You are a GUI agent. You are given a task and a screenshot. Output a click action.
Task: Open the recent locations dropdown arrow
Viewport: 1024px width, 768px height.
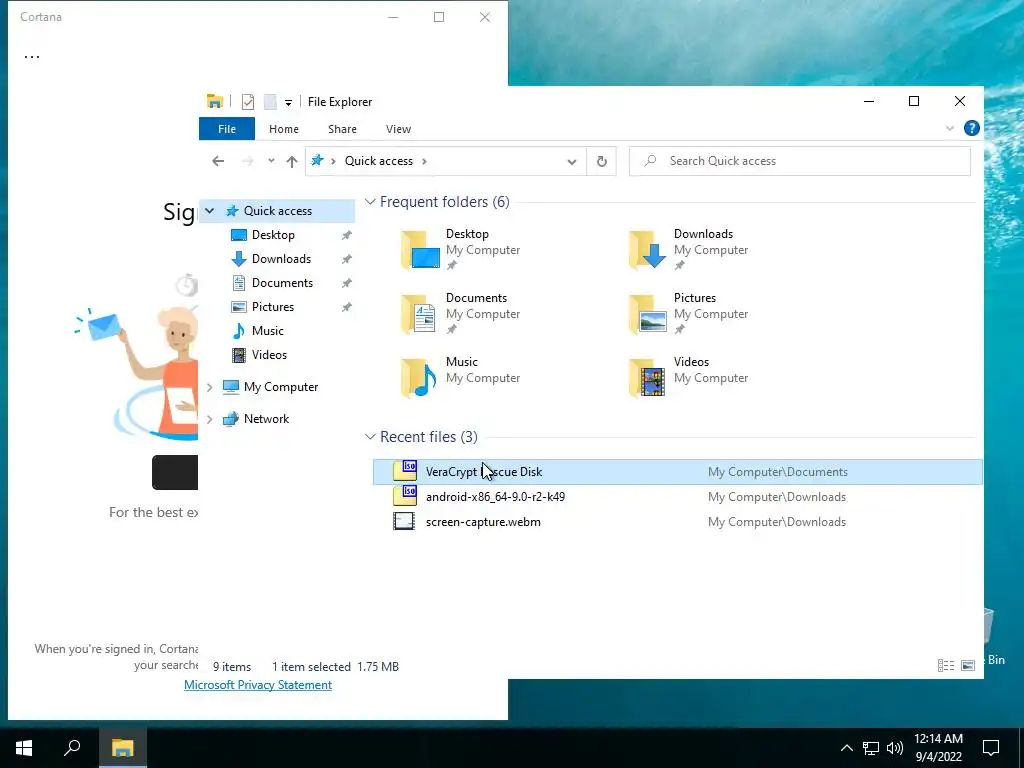click(x=271, y=161)
